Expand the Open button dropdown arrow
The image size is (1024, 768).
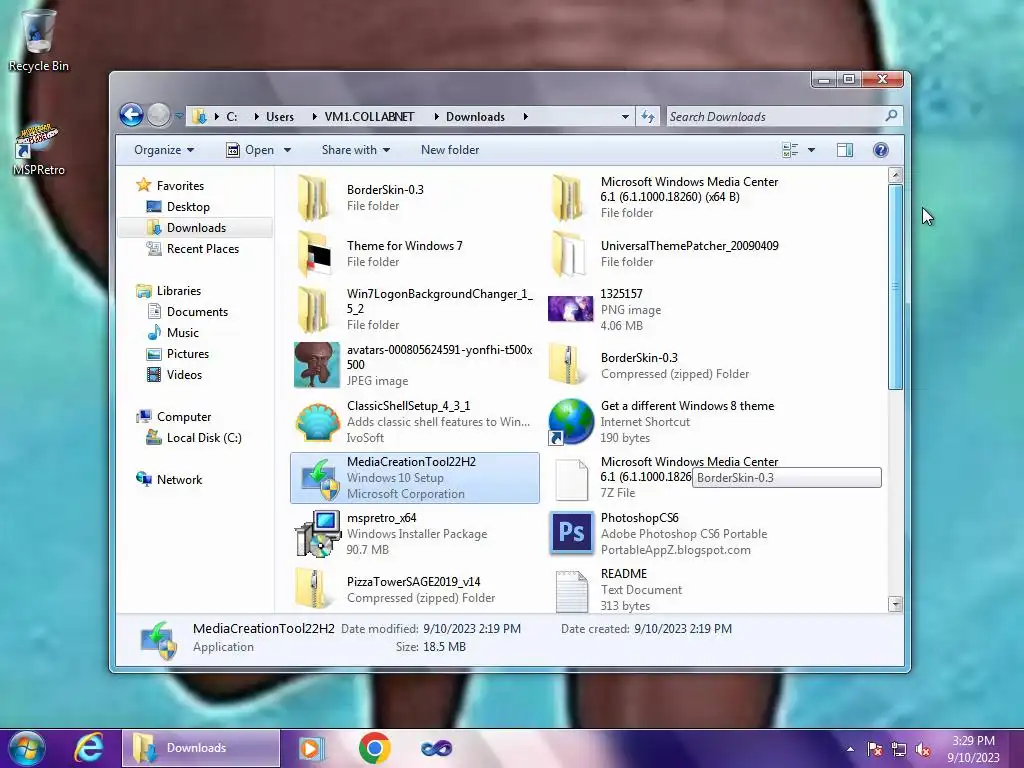click(x=287, y=150)
